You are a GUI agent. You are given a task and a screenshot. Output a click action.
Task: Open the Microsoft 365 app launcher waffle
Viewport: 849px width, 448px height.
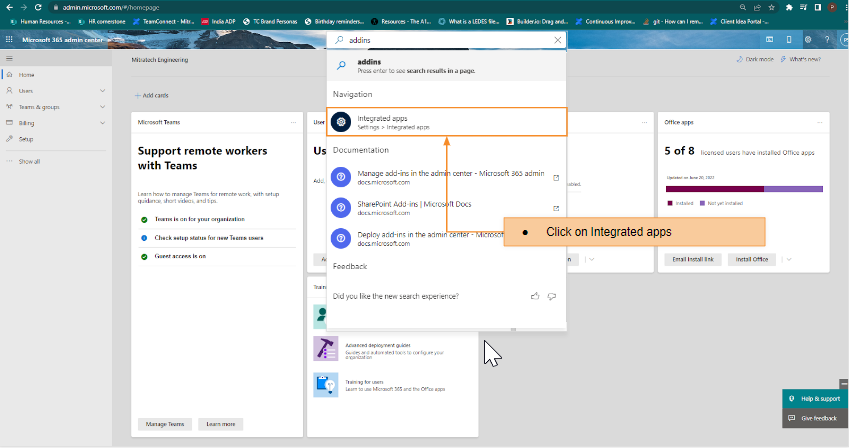9,40
